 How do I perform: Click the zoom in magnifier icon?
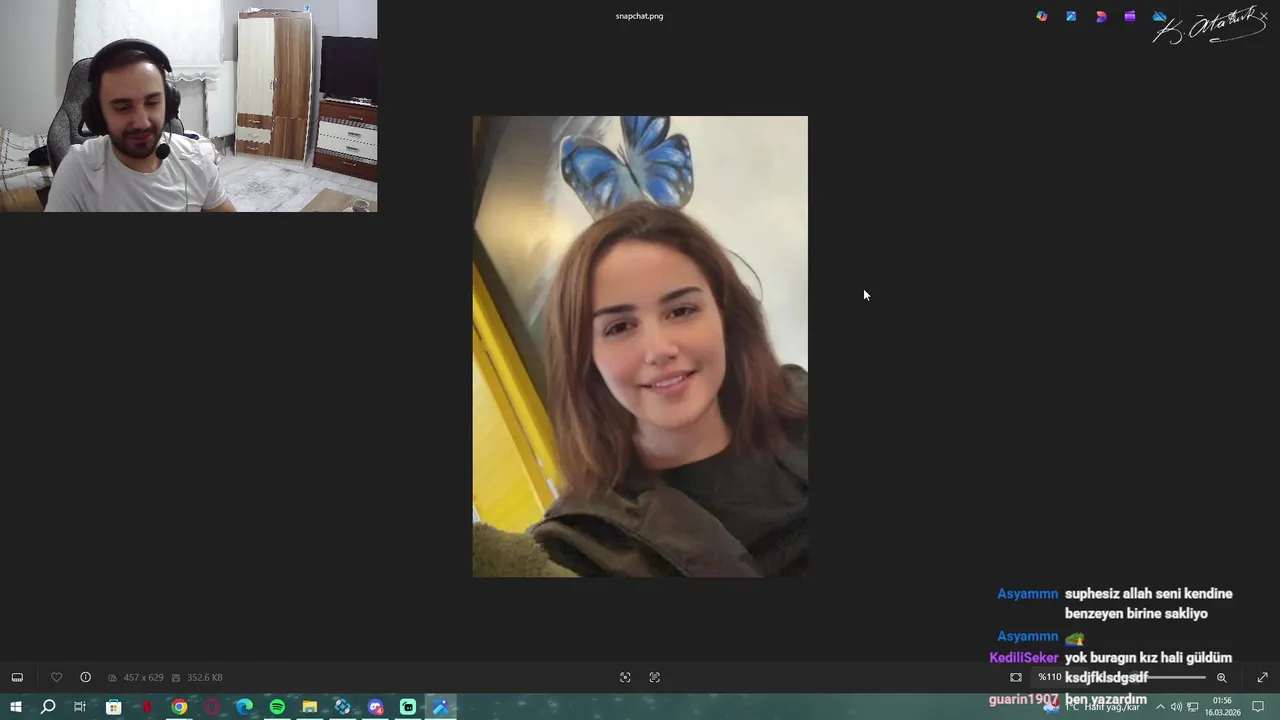click(x=1221, y=677)
